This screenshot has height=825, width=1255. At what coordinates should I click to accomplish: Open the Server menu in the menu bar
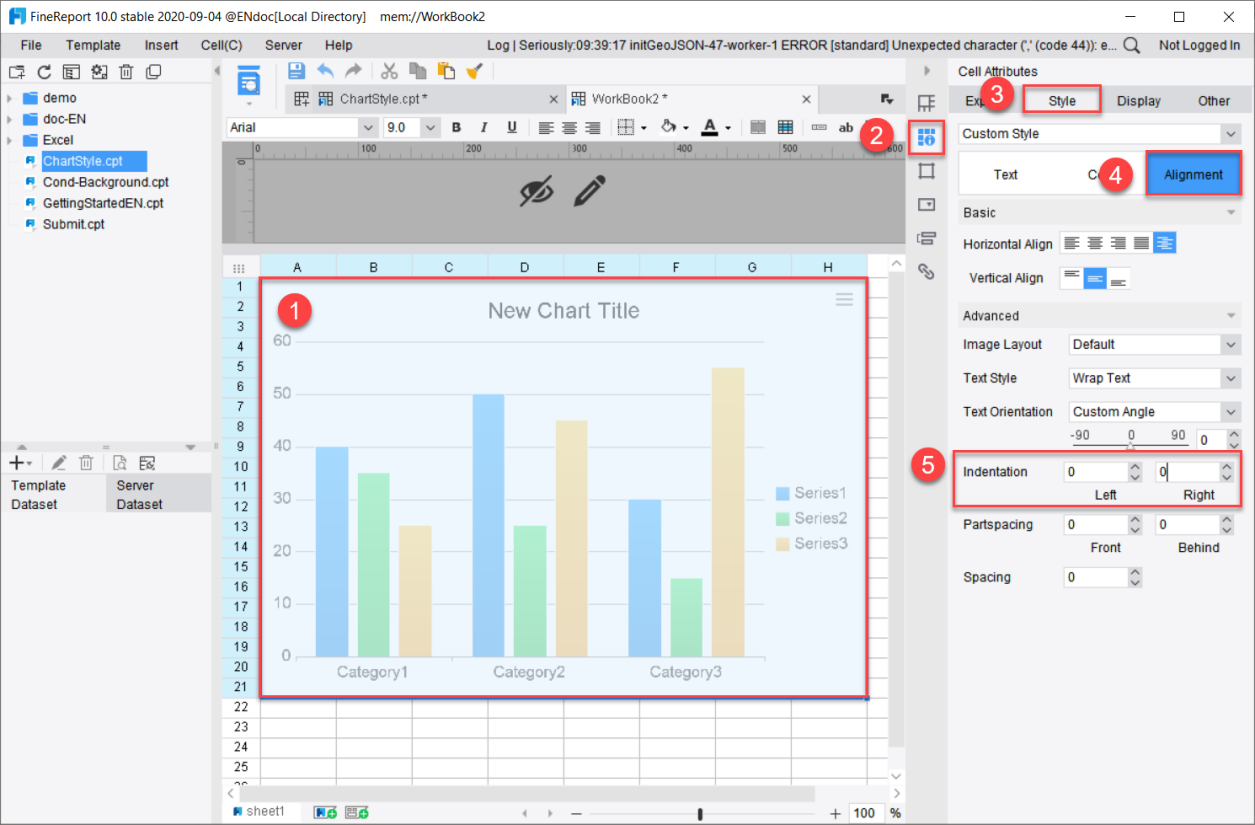pos(283,45)
